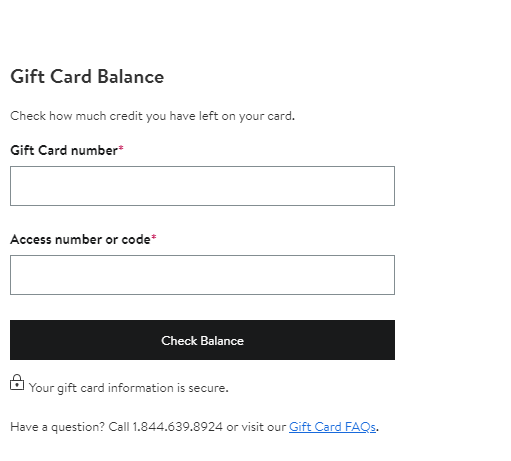Click the red asterisk beside Access number or code

pos(154,237)
